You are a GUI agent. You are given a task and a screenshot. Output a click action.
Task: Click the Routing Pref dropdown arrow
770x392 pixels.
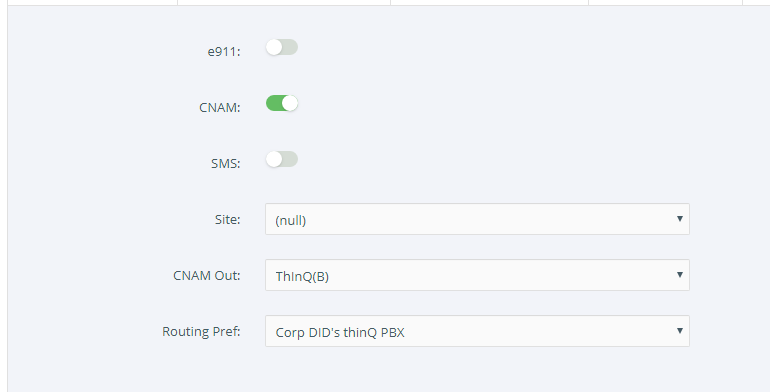[680, 331]
